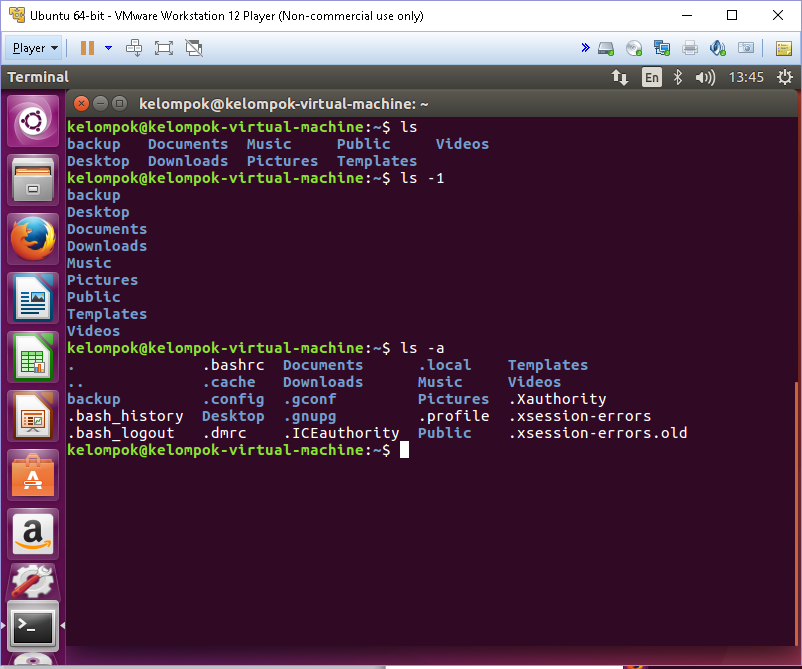The image size is (802, 669).
Task: Open the Ubuntu network indicator
Action: [x=620, y=77]
